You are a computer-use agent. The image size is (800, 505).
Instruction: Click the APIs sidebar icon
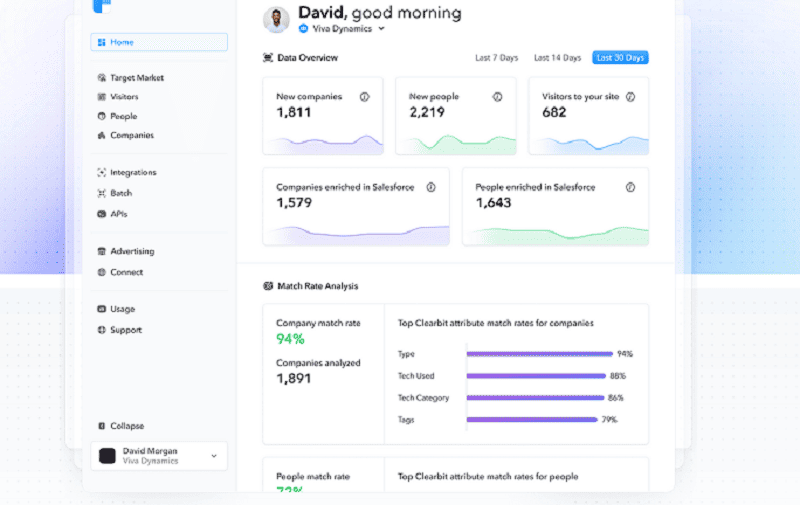tap(102, 214)
